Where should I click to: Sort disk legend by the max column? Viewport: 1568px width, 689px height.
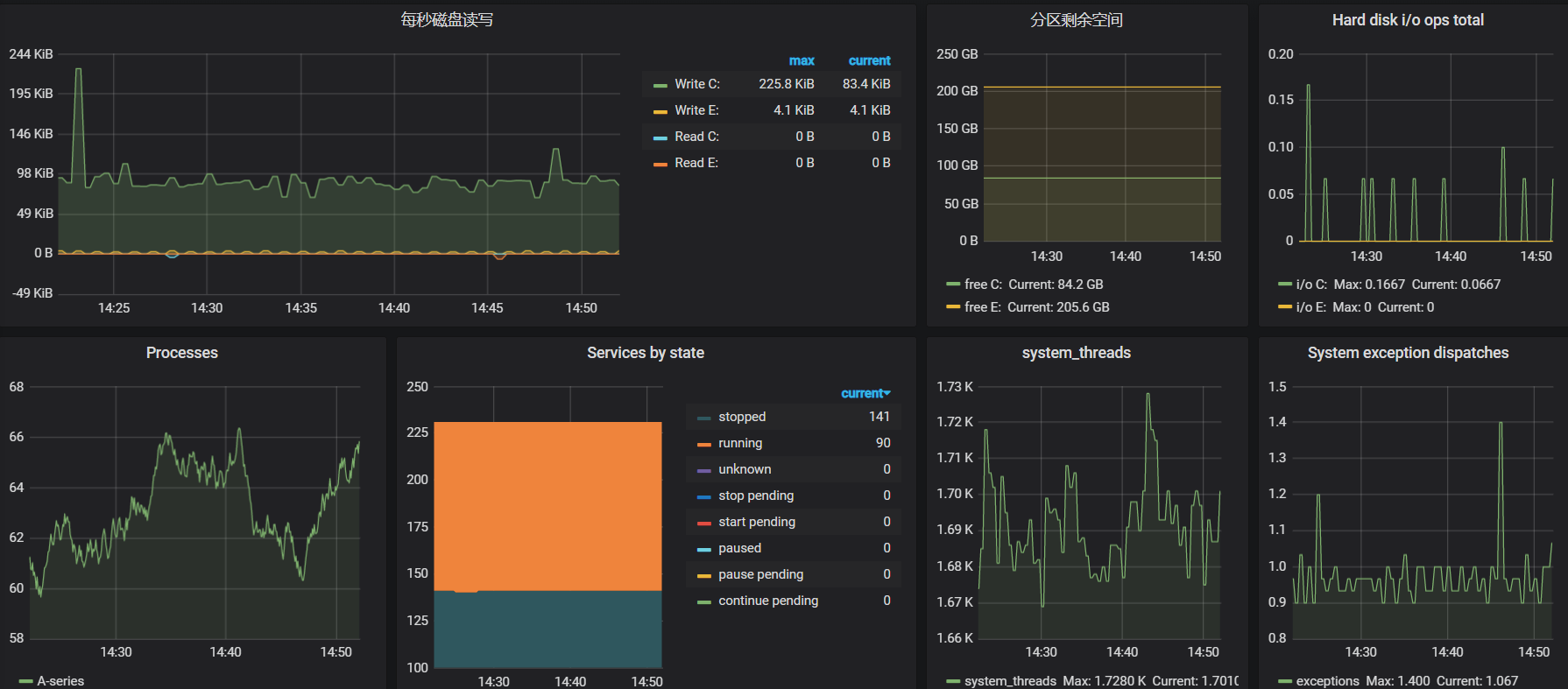(x=801, y=60)
